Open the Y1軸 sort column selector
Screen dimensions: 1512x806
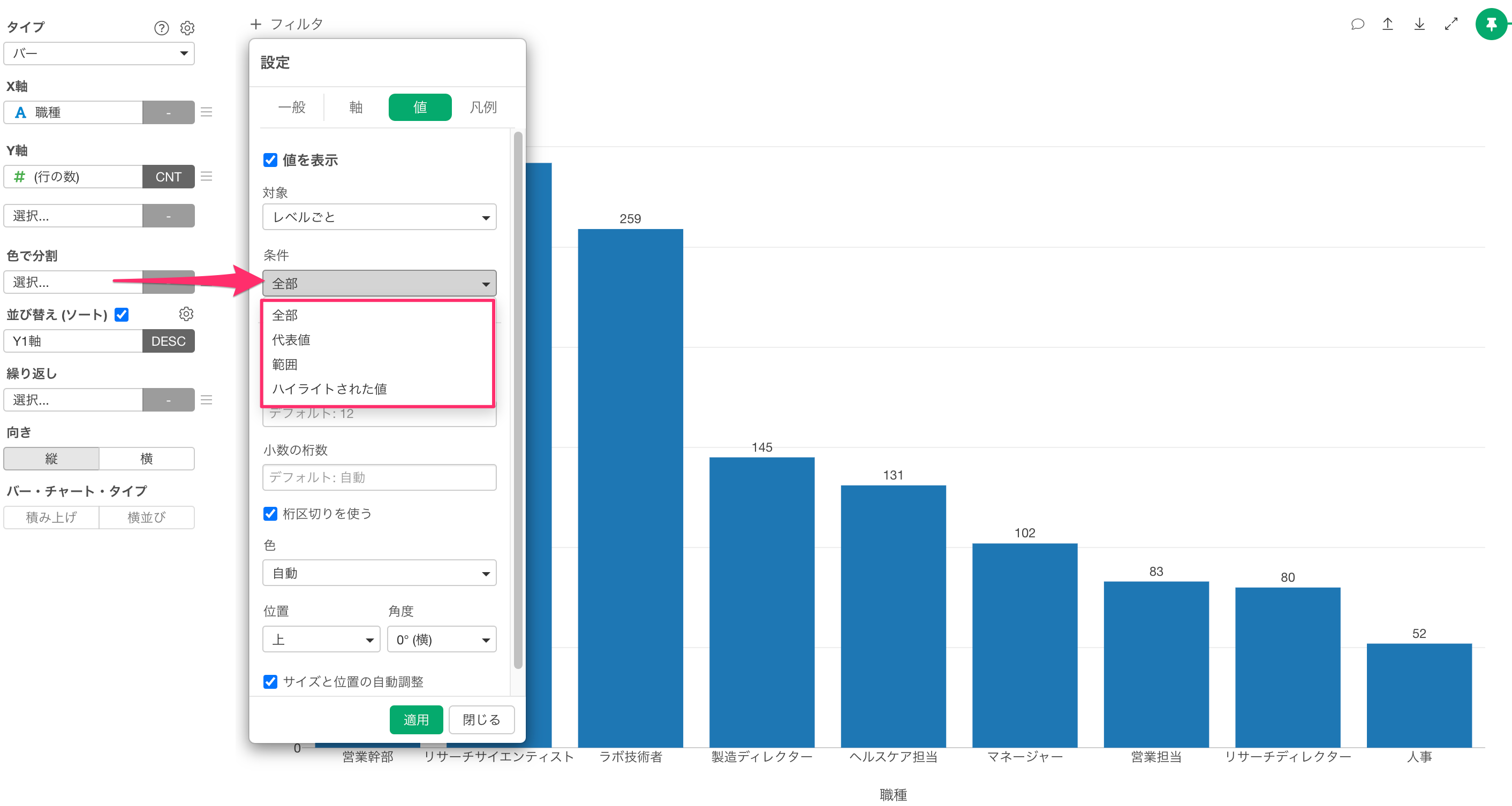[73, 341]
